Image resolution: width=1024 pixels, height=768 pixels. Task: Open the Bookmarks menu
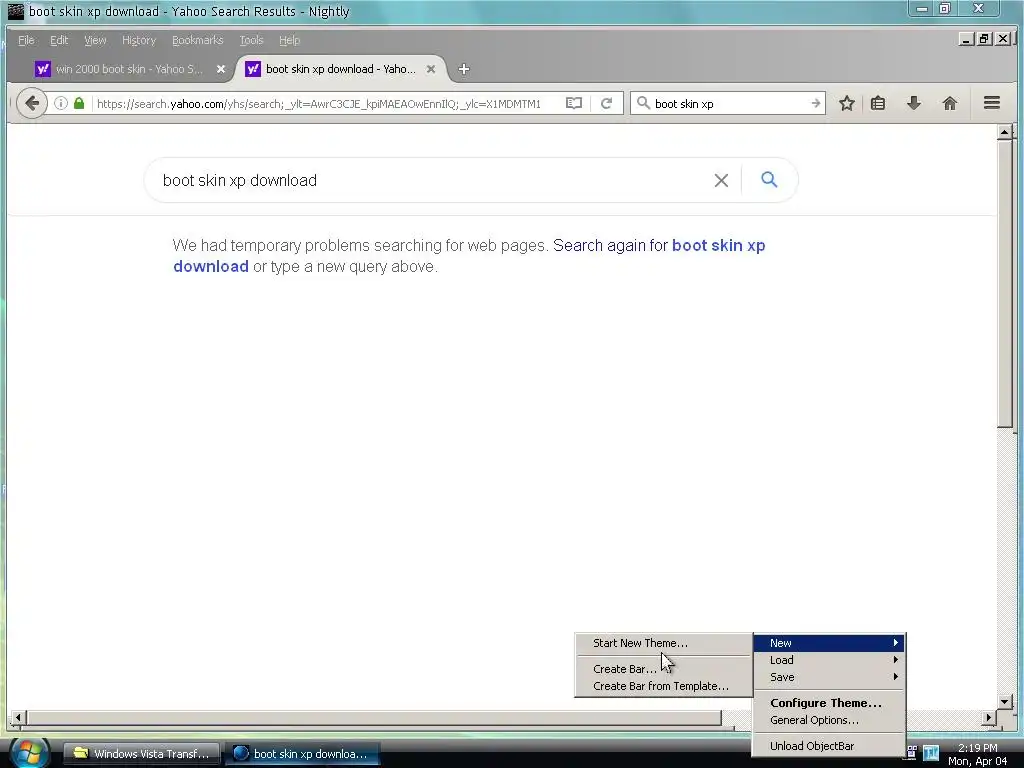197,40
